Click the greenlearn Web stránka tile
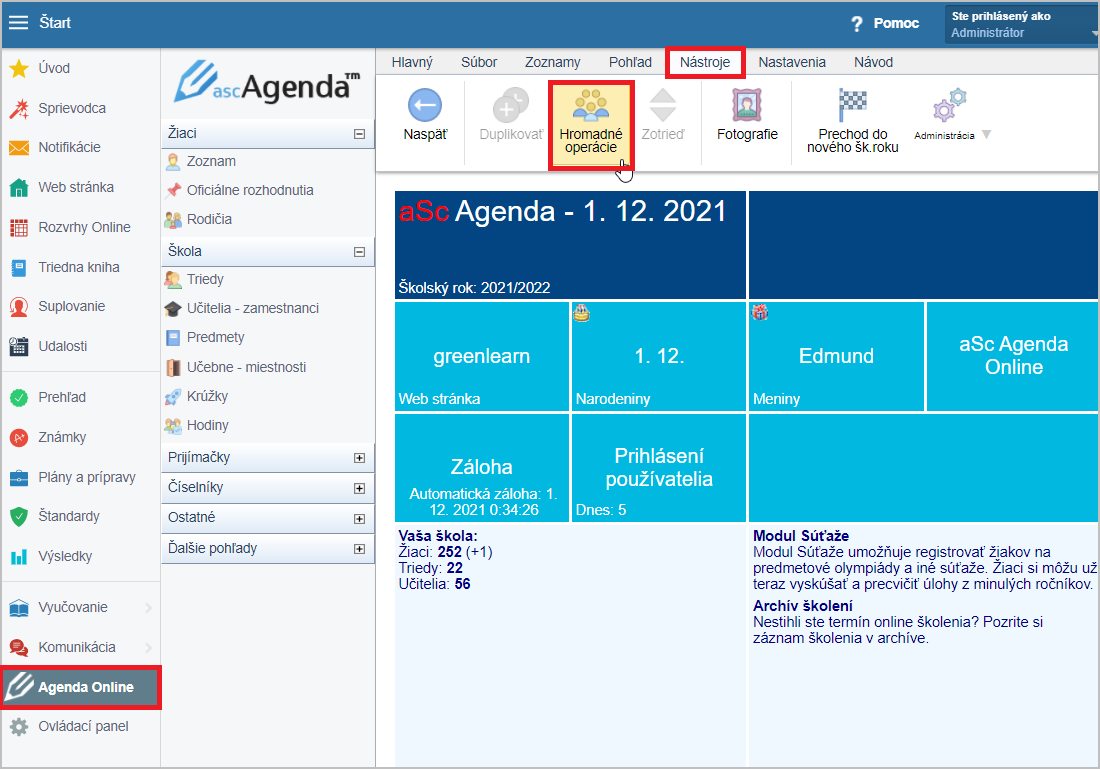 click(482, 356)
